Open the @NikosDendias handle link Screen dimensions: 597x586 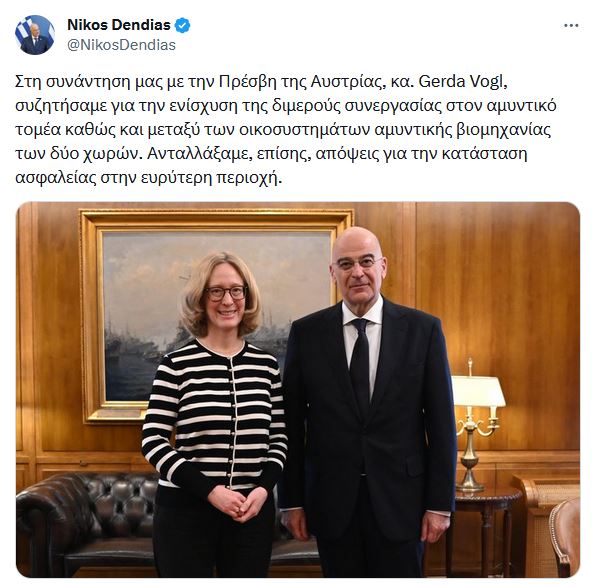(x=121, y=45)
